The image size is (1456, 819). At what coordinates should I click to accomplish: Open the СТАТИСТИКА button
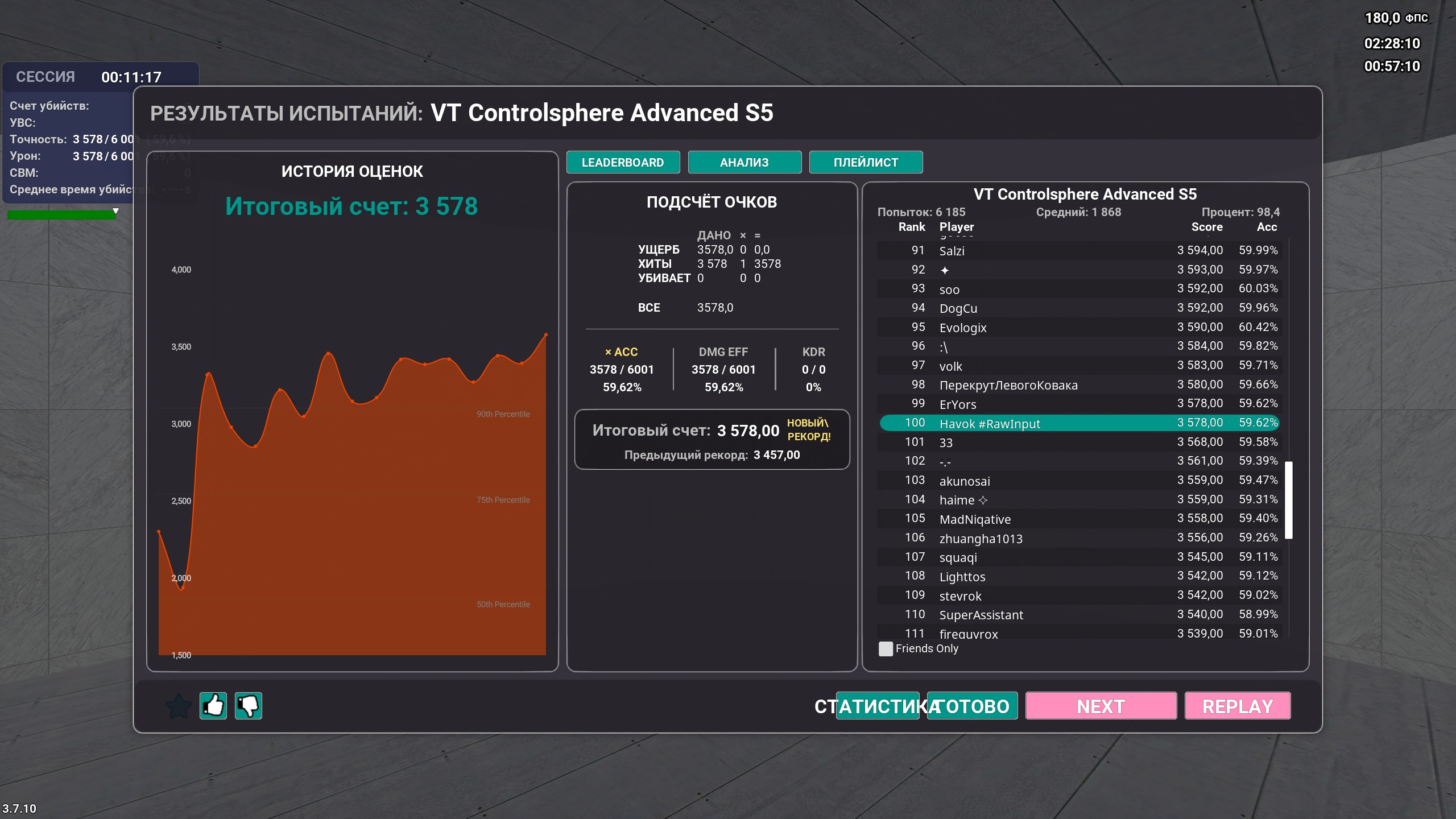pyautogui.click(x=877, y=706)
